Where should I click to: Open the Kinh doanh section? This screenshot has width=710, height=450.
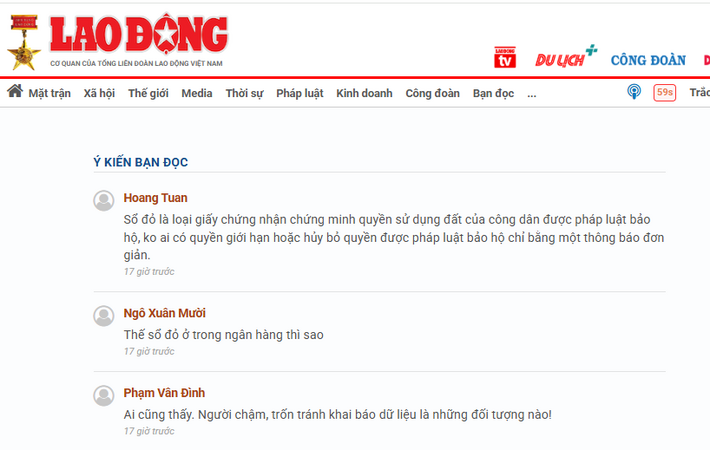click(364, 93)
